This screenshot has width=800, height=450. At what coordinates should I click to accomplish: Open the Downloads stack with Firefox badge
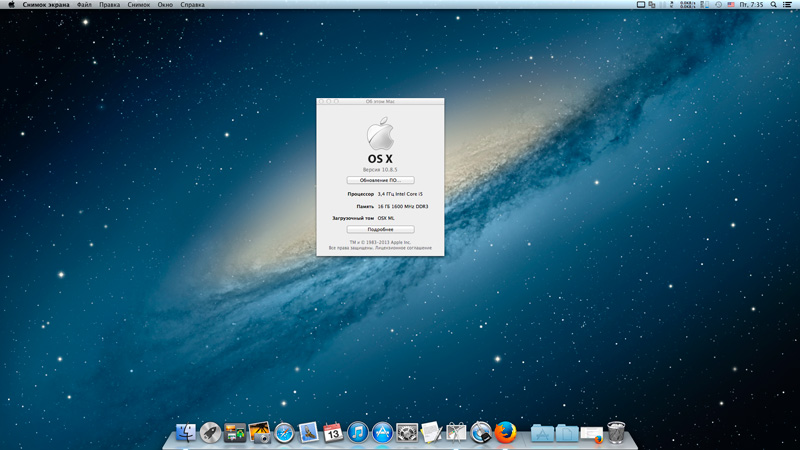592,434
